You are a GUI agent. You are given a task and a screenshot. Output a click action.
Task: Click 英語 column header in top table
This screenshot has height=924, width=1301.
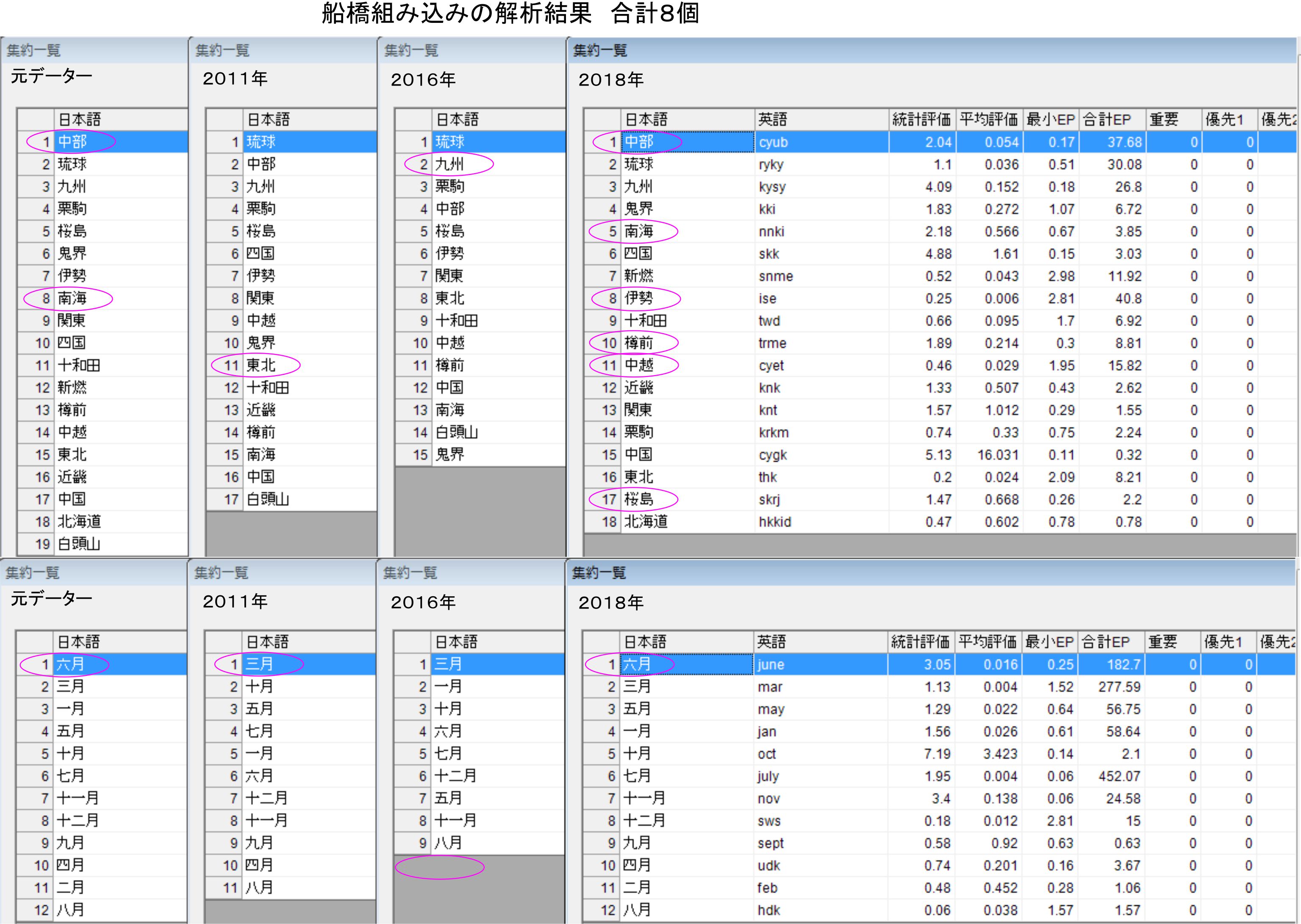click(x=772, y=119)
